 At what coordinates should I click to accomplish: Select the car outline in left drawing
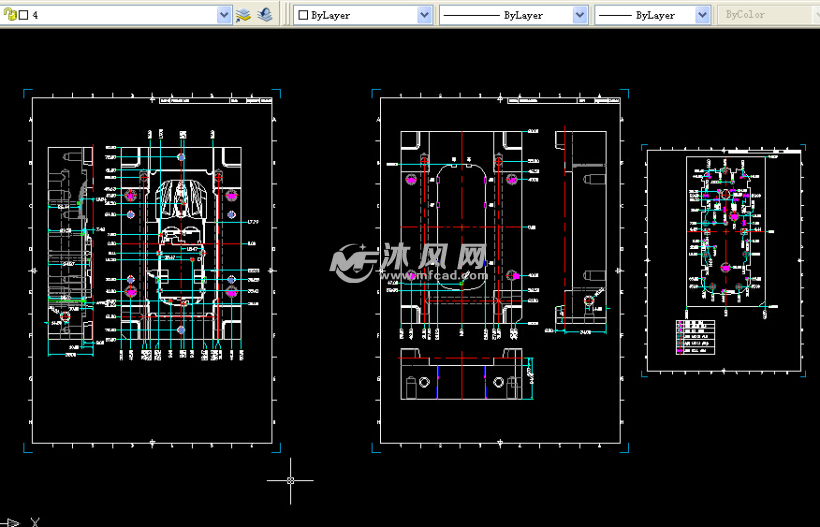tap(180, 243)
